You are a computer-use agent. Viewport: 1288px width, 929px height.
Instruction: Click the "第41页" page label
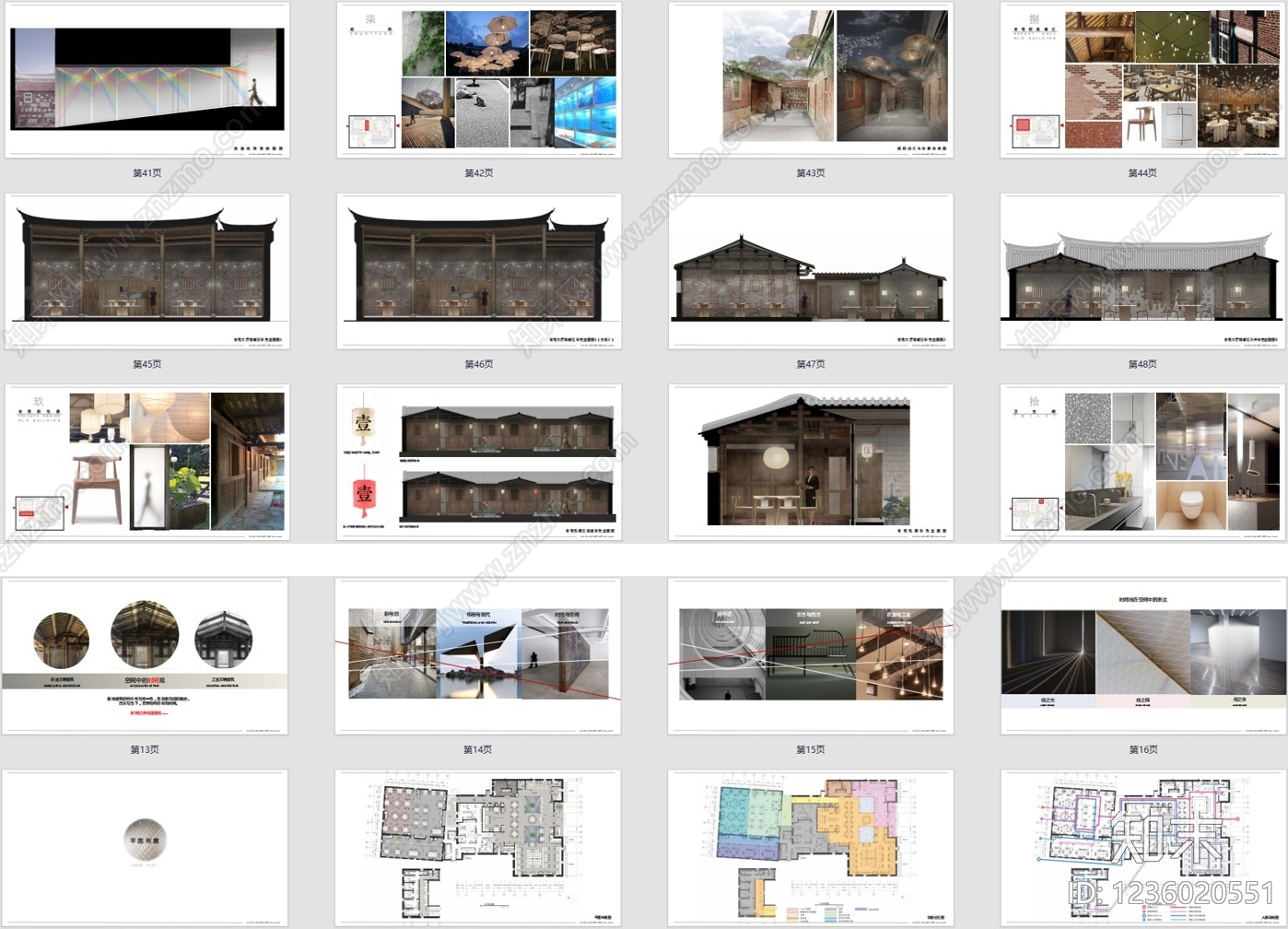[x=147, y=173]
